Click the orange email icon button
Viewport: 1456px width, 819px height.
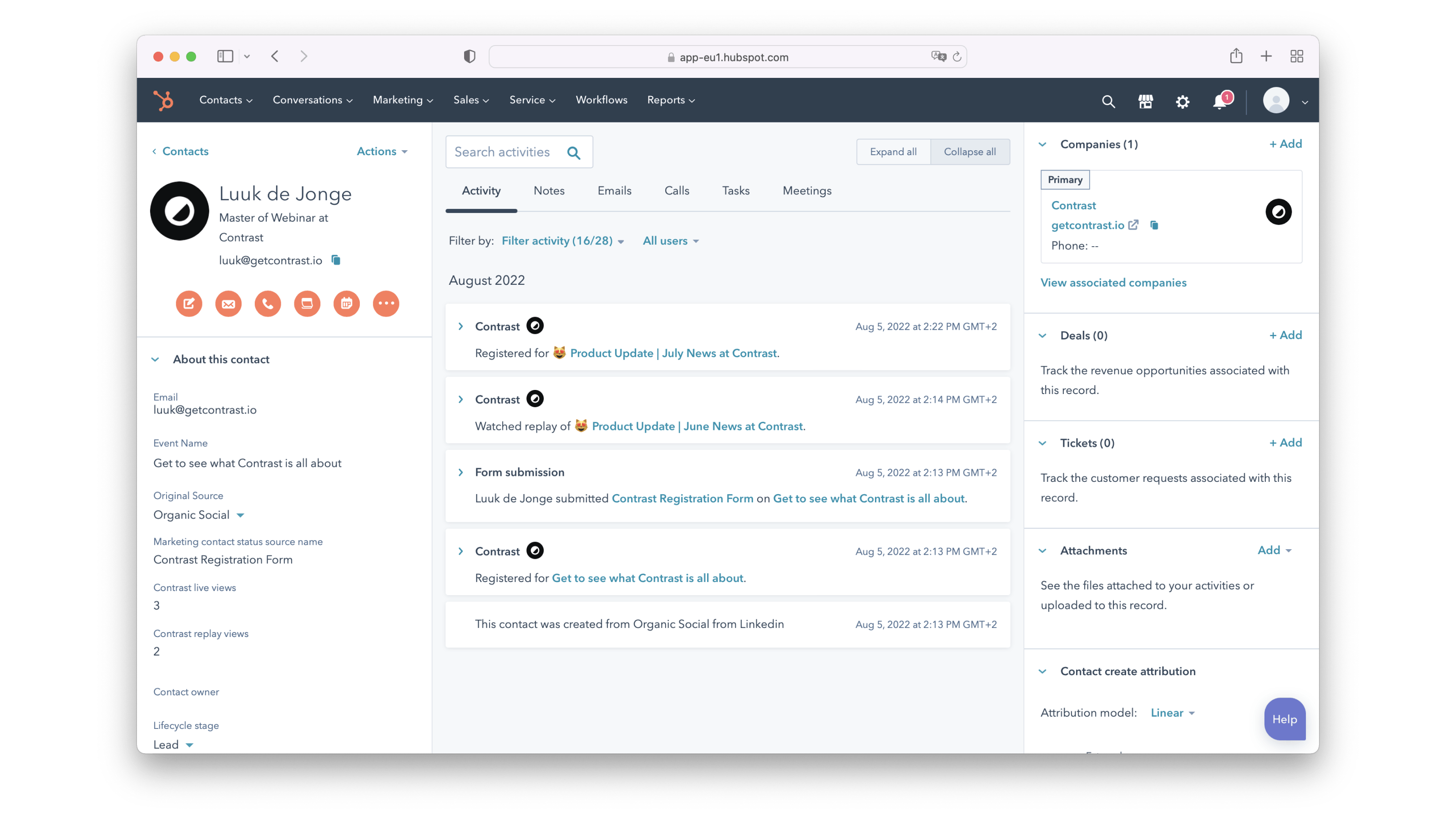[228, 303]
